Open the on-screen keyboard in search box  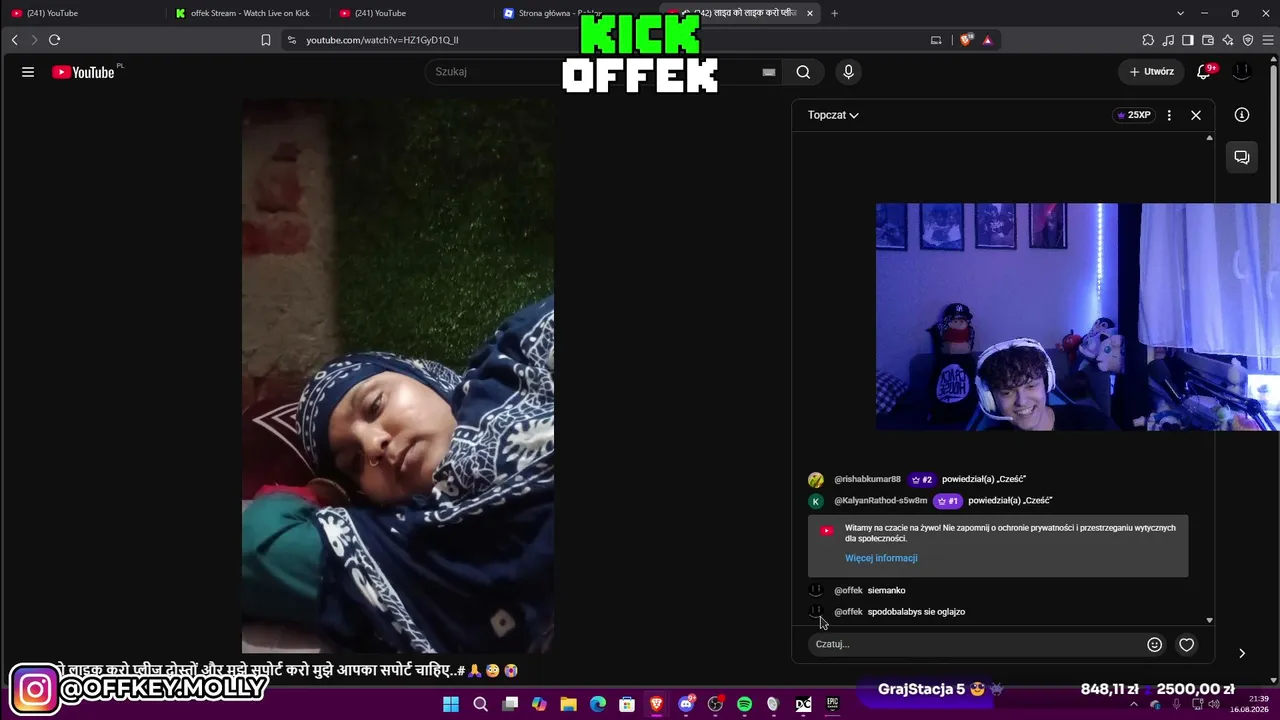point(769,72)
